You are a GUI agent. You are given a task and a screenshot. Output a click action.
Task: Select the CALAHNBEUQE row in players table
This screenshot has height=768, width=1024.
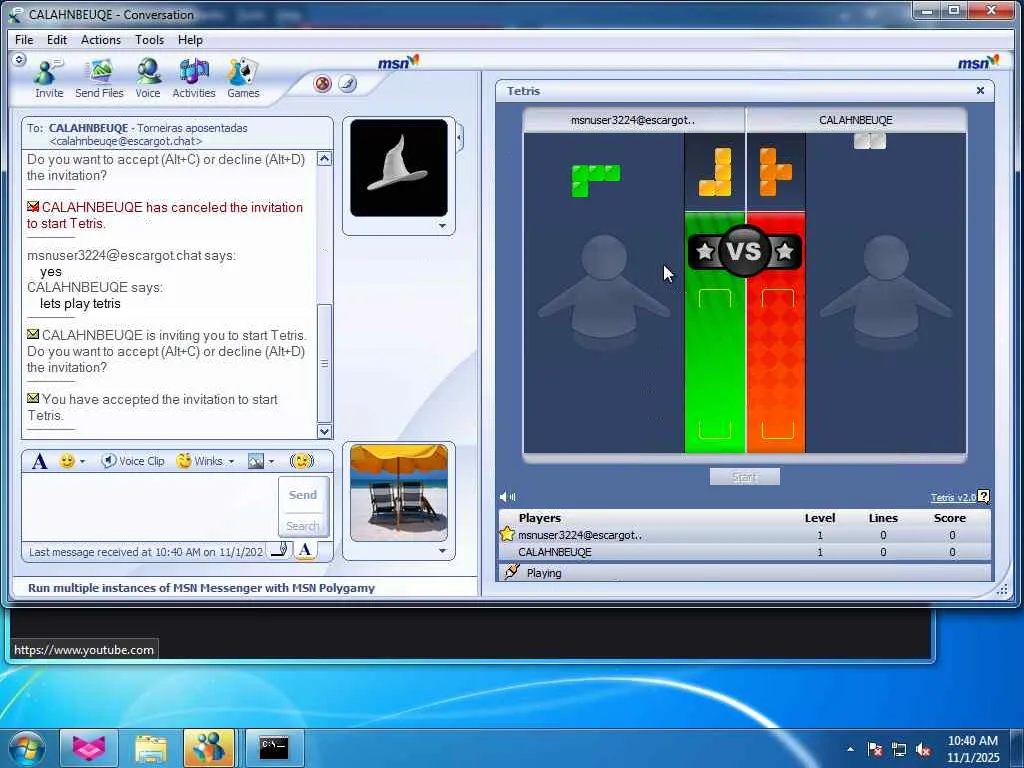[x=744, y=552]
